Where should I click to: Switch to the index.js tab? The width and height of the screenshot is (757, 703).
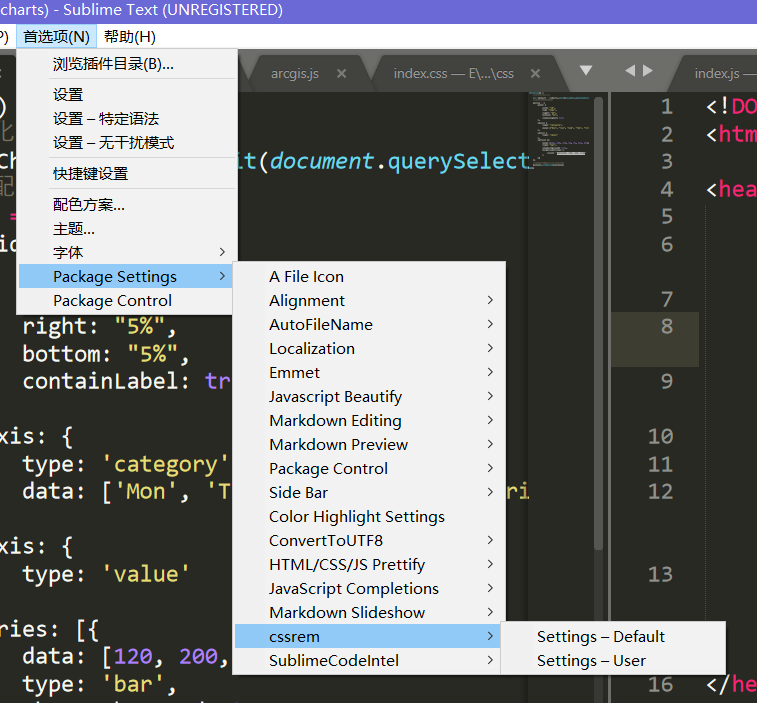point(720,73)
